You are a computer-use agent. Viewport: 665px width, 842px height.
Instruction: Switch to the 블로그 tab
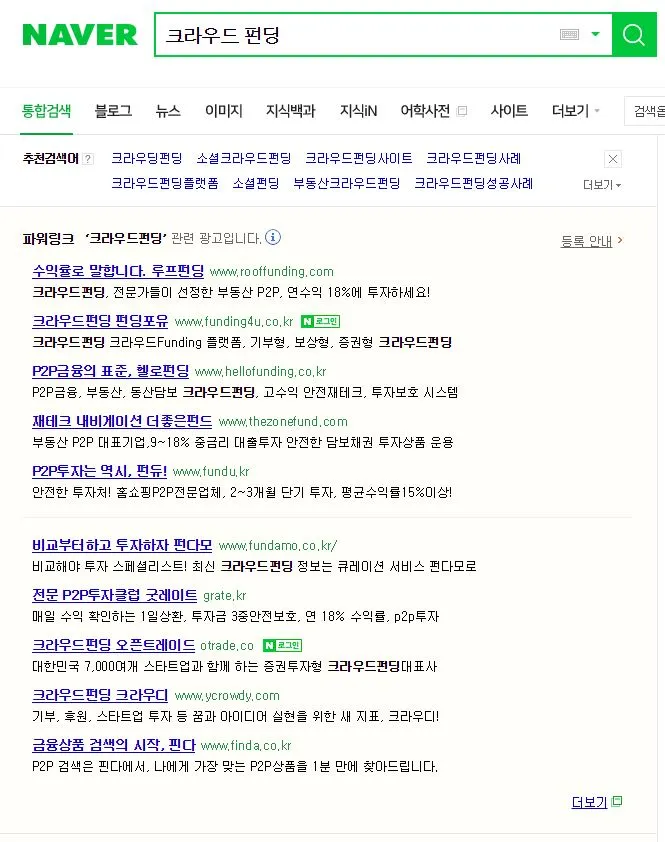[x=113, y=111]
